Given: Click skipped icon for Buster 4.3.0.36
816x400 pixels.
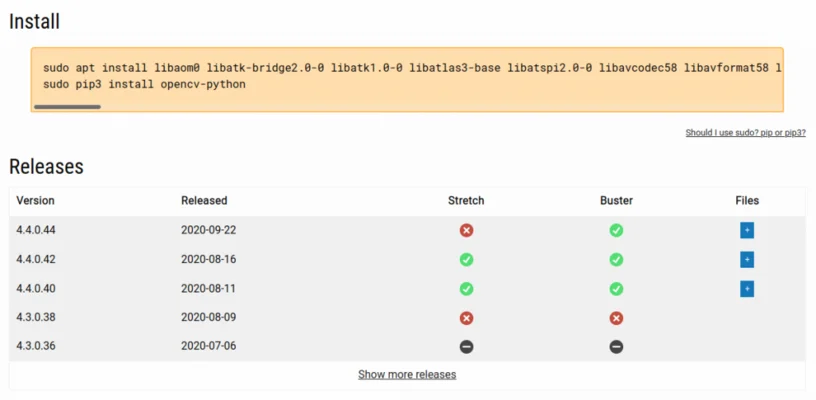Looking at the screenshot, I should 616,347.
